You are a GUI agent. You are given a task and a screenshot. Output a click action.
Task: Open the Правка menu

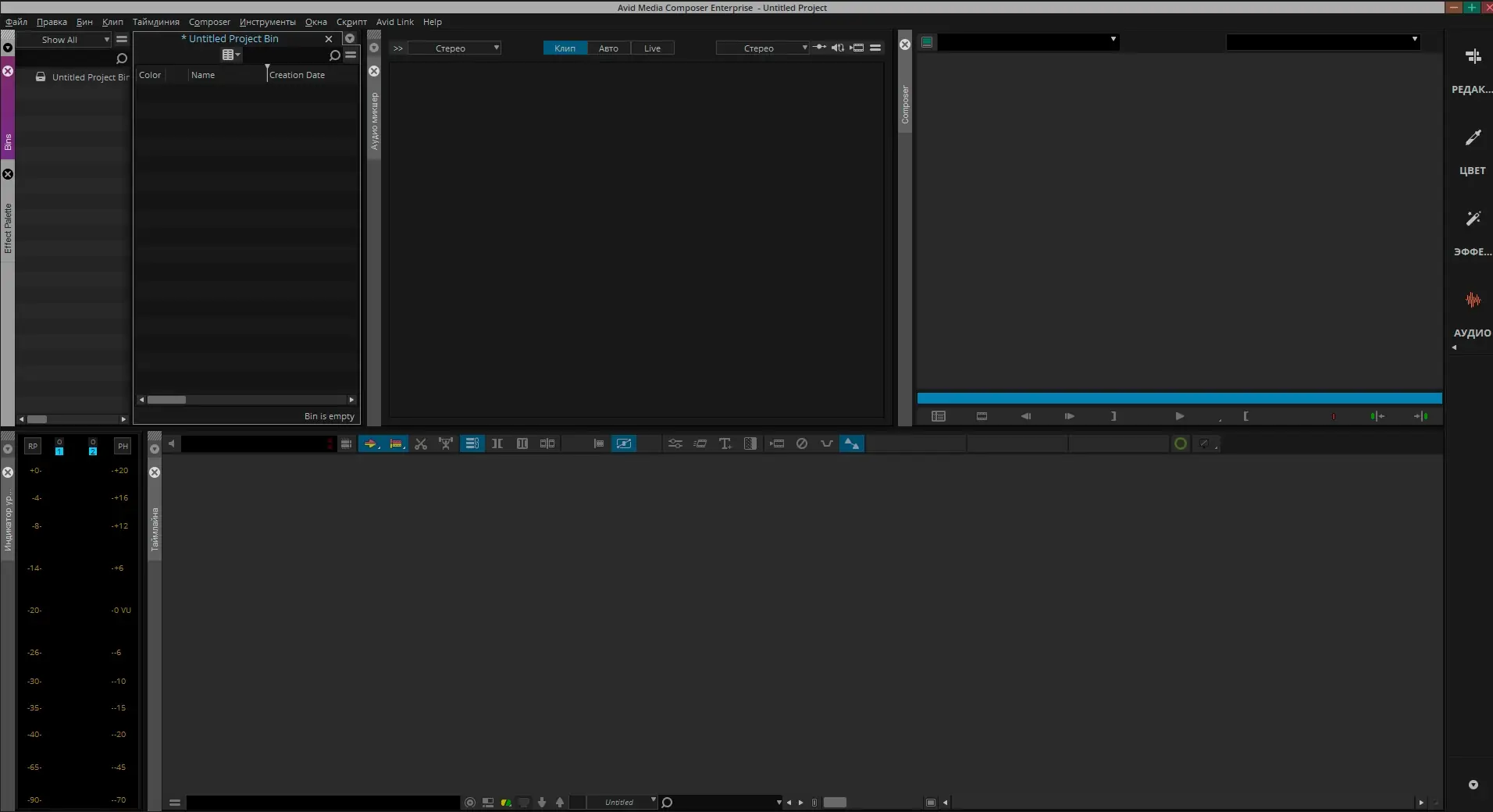tap(52, 22)
